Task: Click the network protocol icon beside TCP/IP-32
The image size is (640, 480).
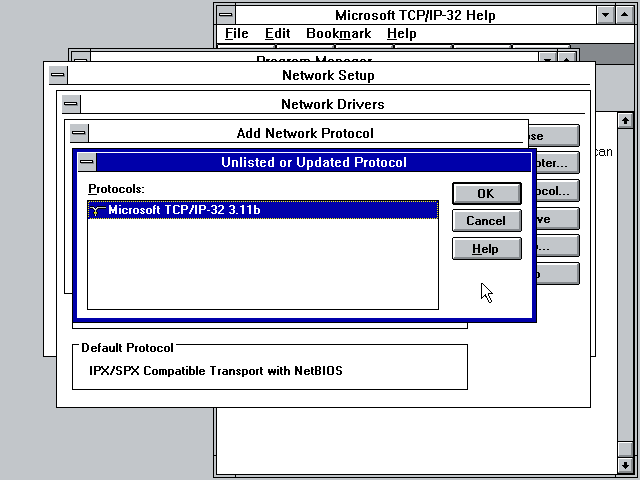Action: [x=97, y=210]
